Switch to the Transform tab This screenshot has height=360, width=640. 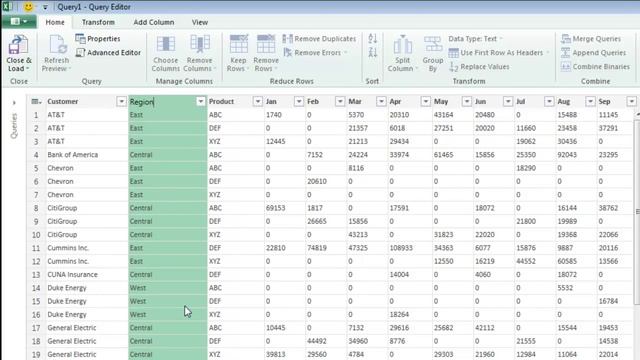pyautogui.click(x=98, y=22)
